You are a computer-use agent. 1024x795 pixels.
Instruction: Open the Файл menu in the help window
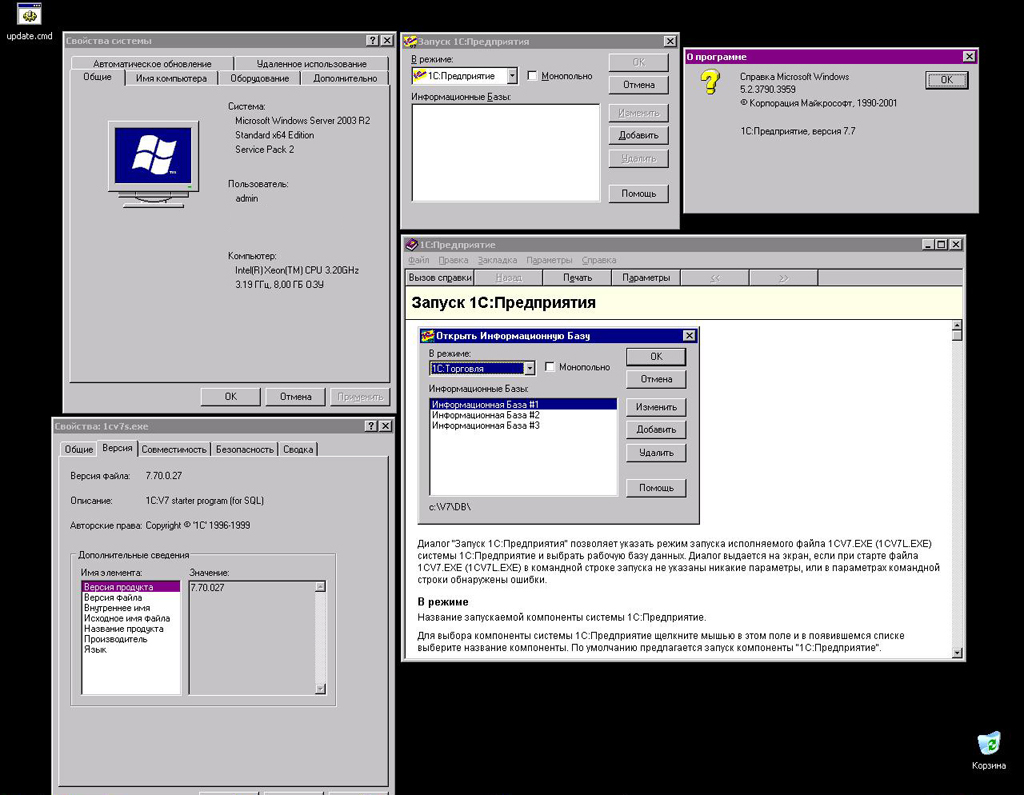[419, 260]
